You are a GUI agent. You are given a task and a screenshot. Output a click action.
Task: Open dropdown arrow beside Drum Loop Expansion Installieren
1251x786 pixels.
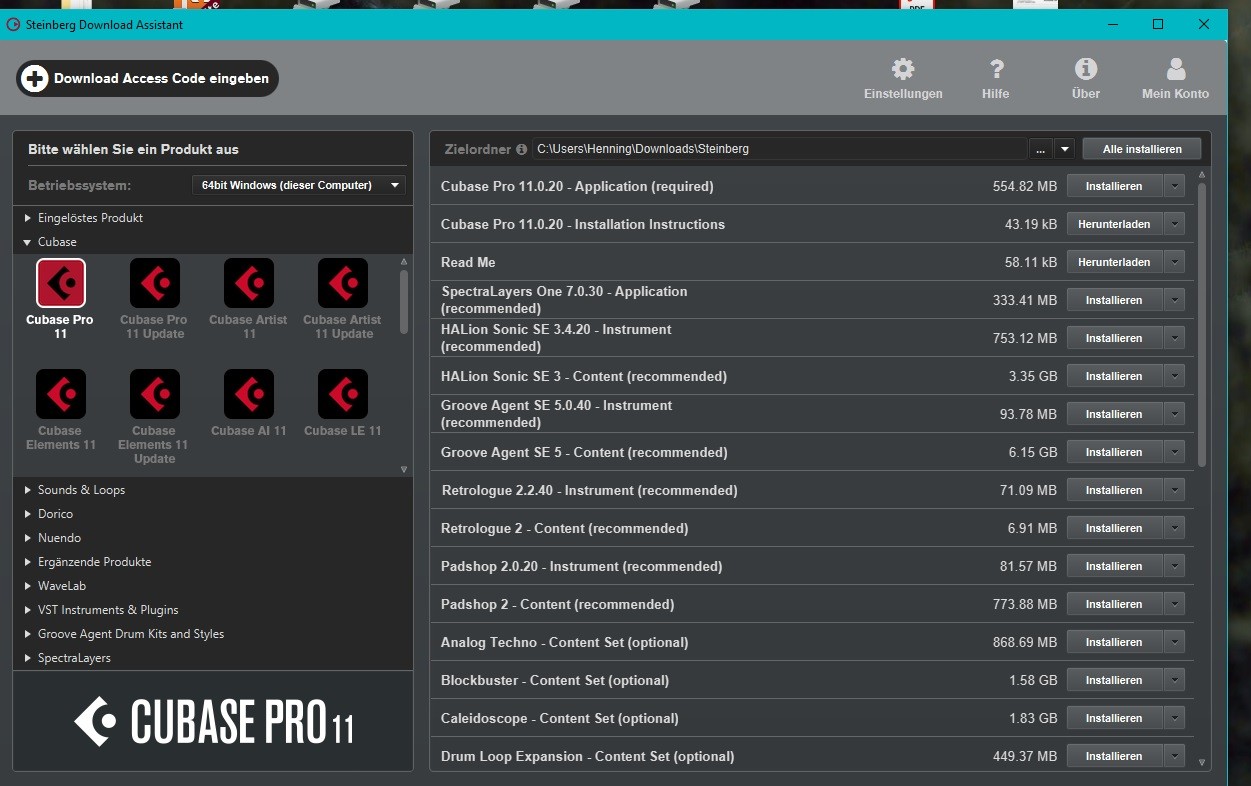pyautogui.click(x=1174, y=756)
